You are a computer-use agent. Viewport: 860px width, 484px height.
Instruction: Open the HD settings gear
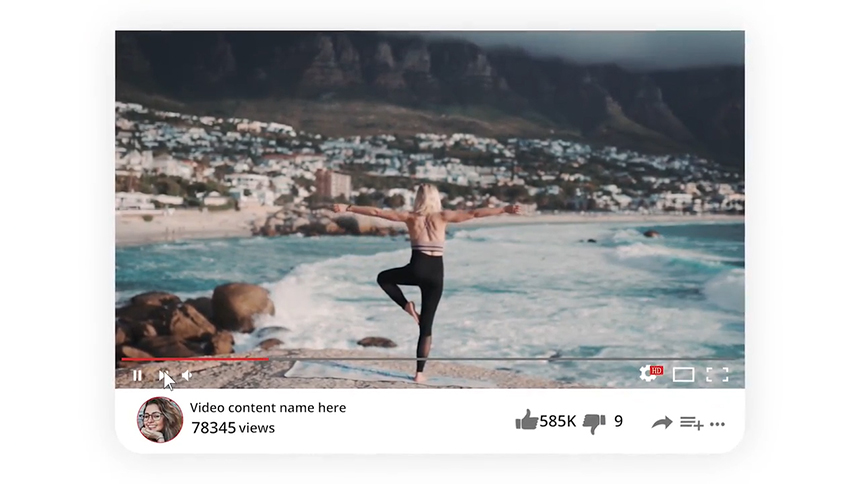coord(651,373)
